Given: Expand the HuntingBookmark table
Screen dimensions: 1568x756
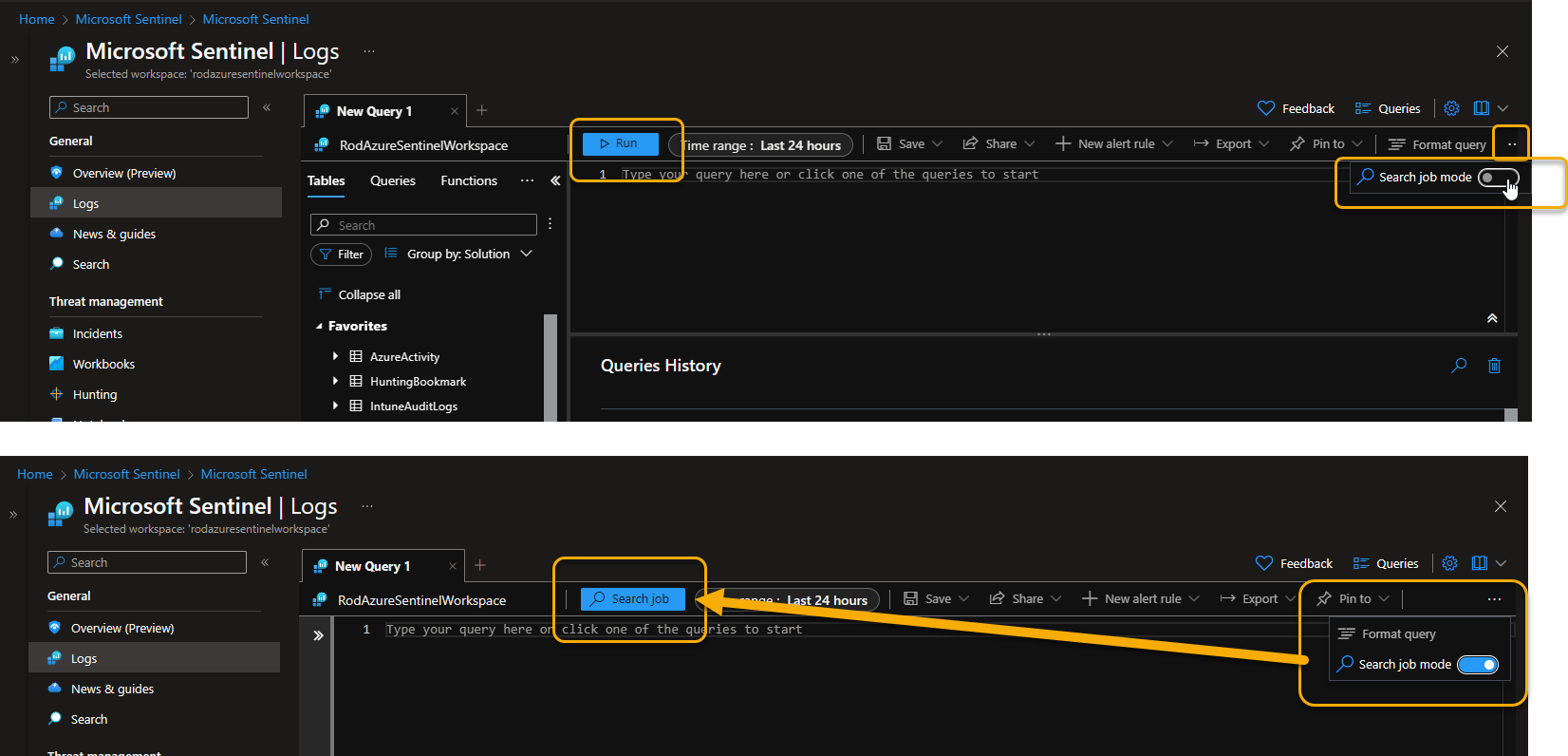Looking at the screenshot, I should (335, 381).
